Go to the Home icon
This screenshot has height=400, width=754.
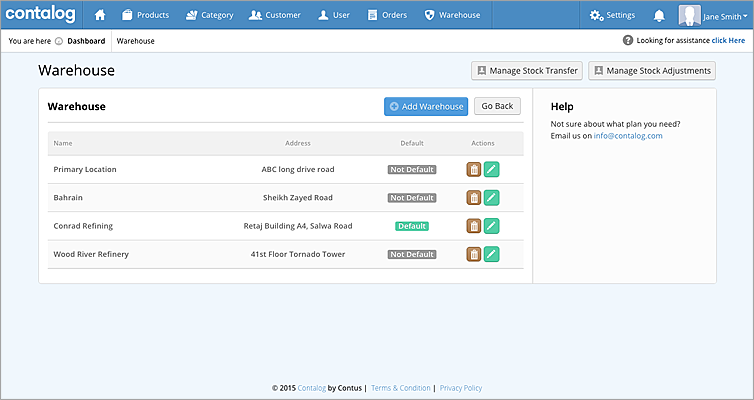tap(100, 15)
